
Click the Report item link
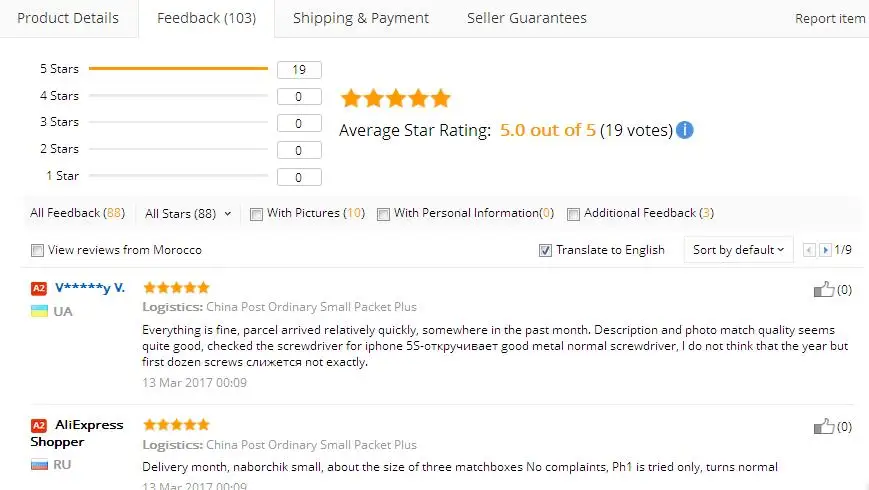[x=830, y=19]
